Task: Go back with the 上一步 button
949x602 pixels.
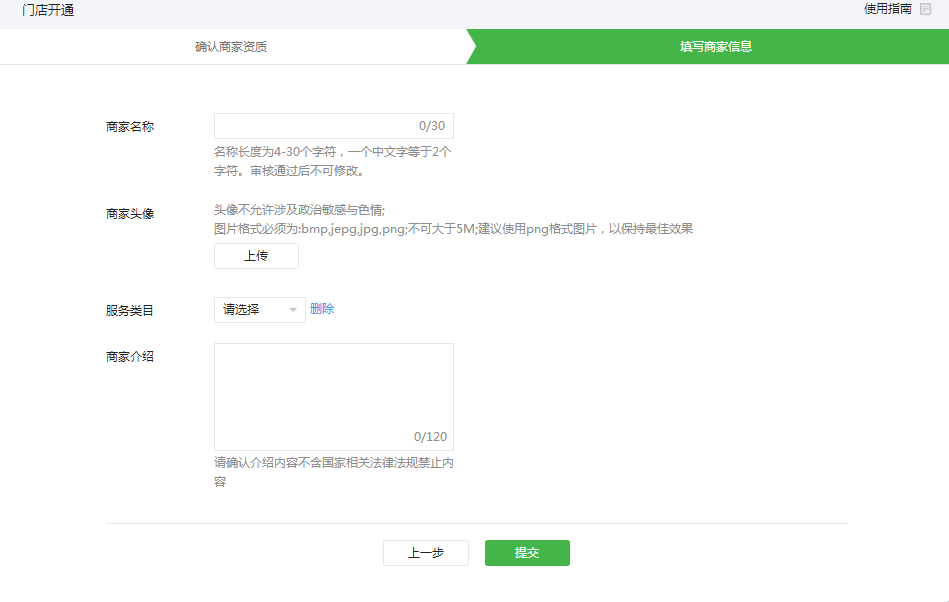Action: pos(426,553)
